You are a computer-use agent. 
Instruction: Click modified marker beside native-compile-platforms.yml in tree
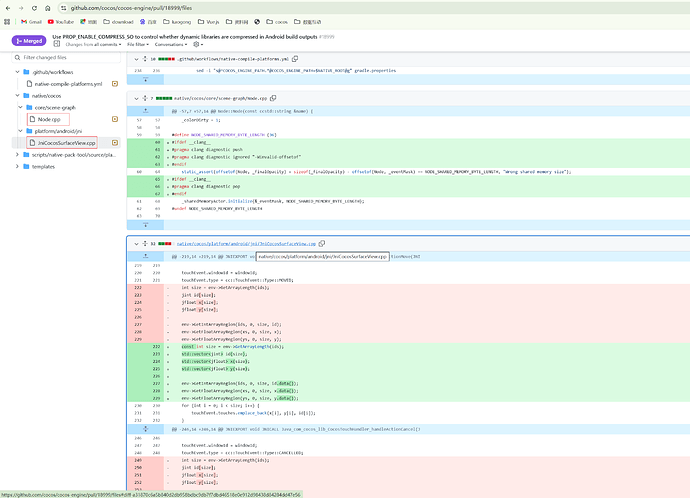coord(115,84)
